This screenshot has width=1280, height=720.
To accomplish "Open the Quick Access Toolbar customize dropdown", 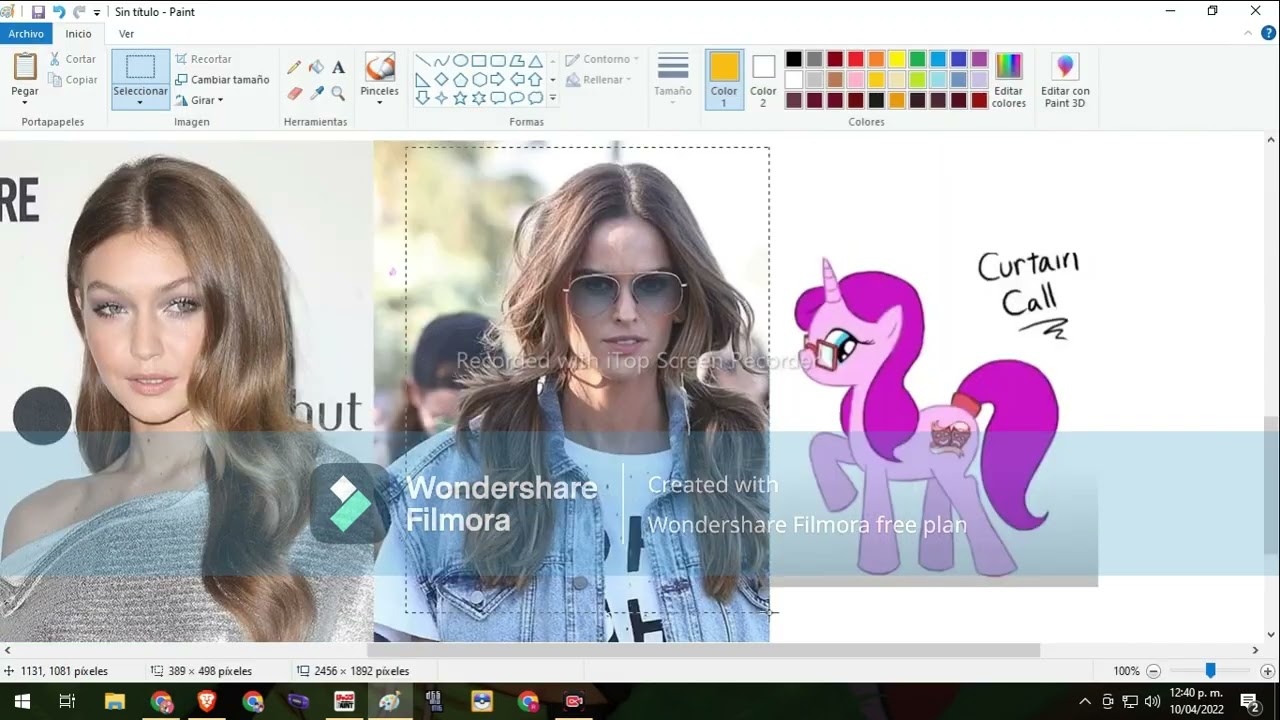I will click(x=97, y=13).
